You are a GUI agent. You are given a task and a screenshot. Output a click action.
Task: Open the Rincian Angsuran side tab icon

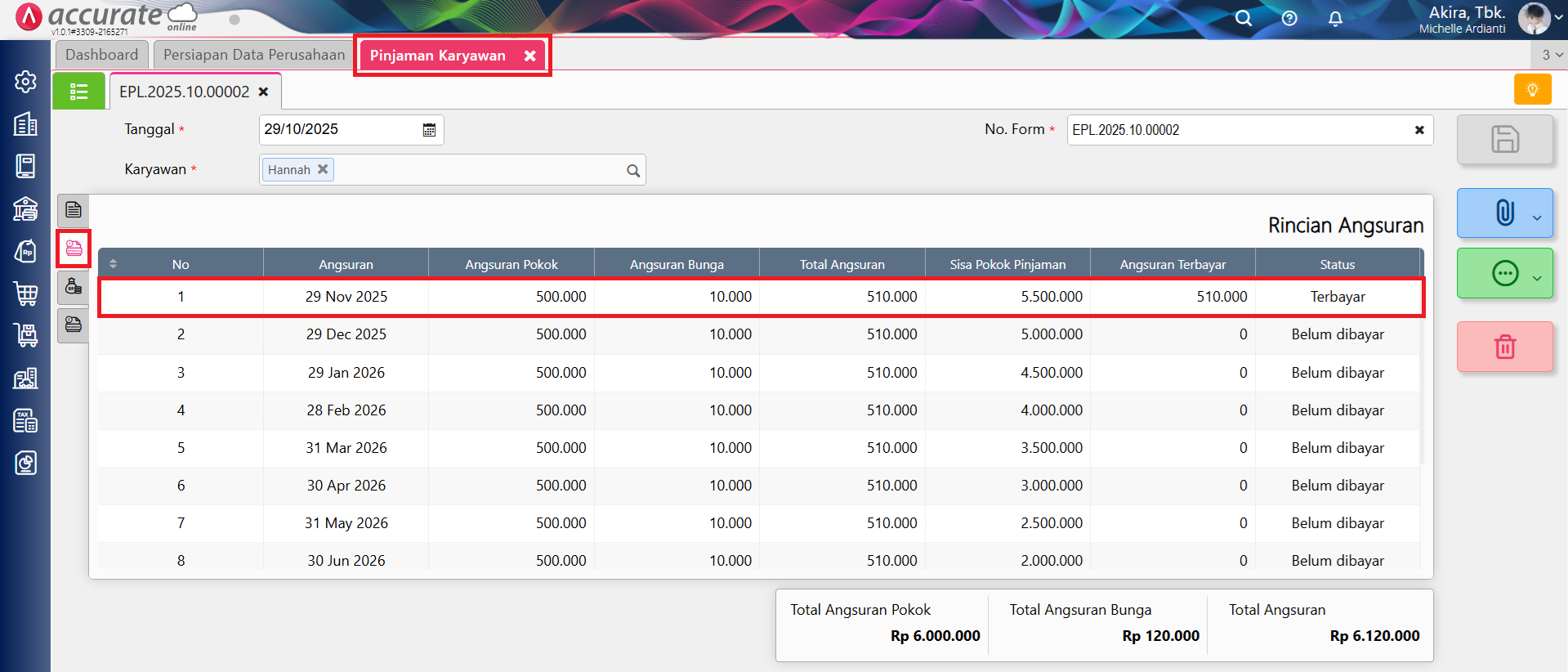point(74,249)
